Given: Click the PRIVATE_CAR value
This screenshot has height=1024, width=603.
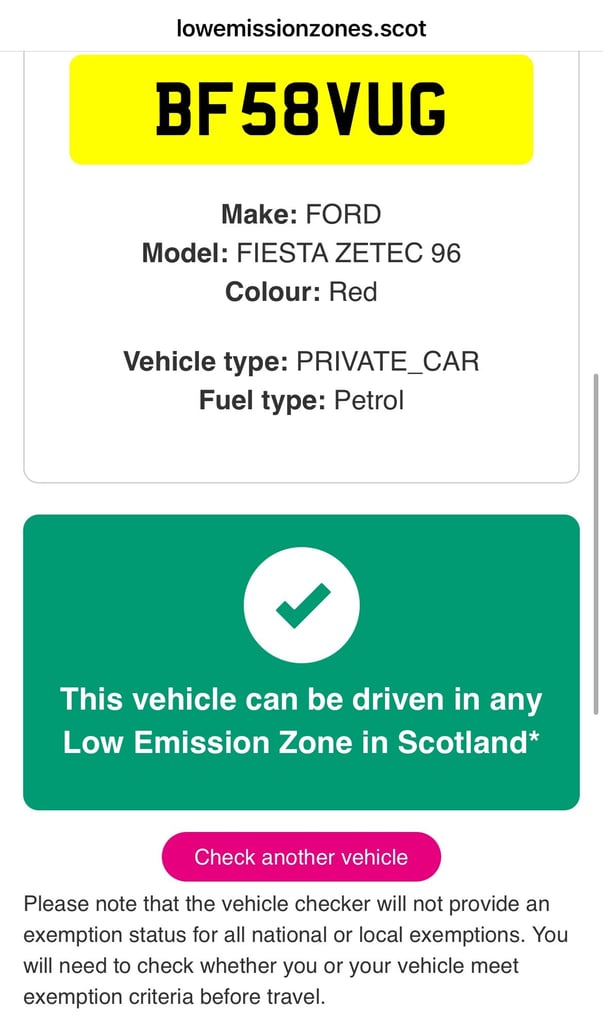Looking at the screenshot, I should click(388, 361).
